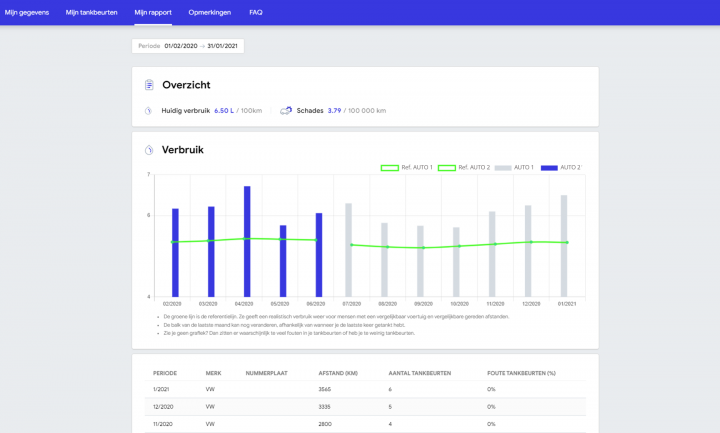
Task: Open the Opmerkingen tab
Action: click(x=209, y=12)
